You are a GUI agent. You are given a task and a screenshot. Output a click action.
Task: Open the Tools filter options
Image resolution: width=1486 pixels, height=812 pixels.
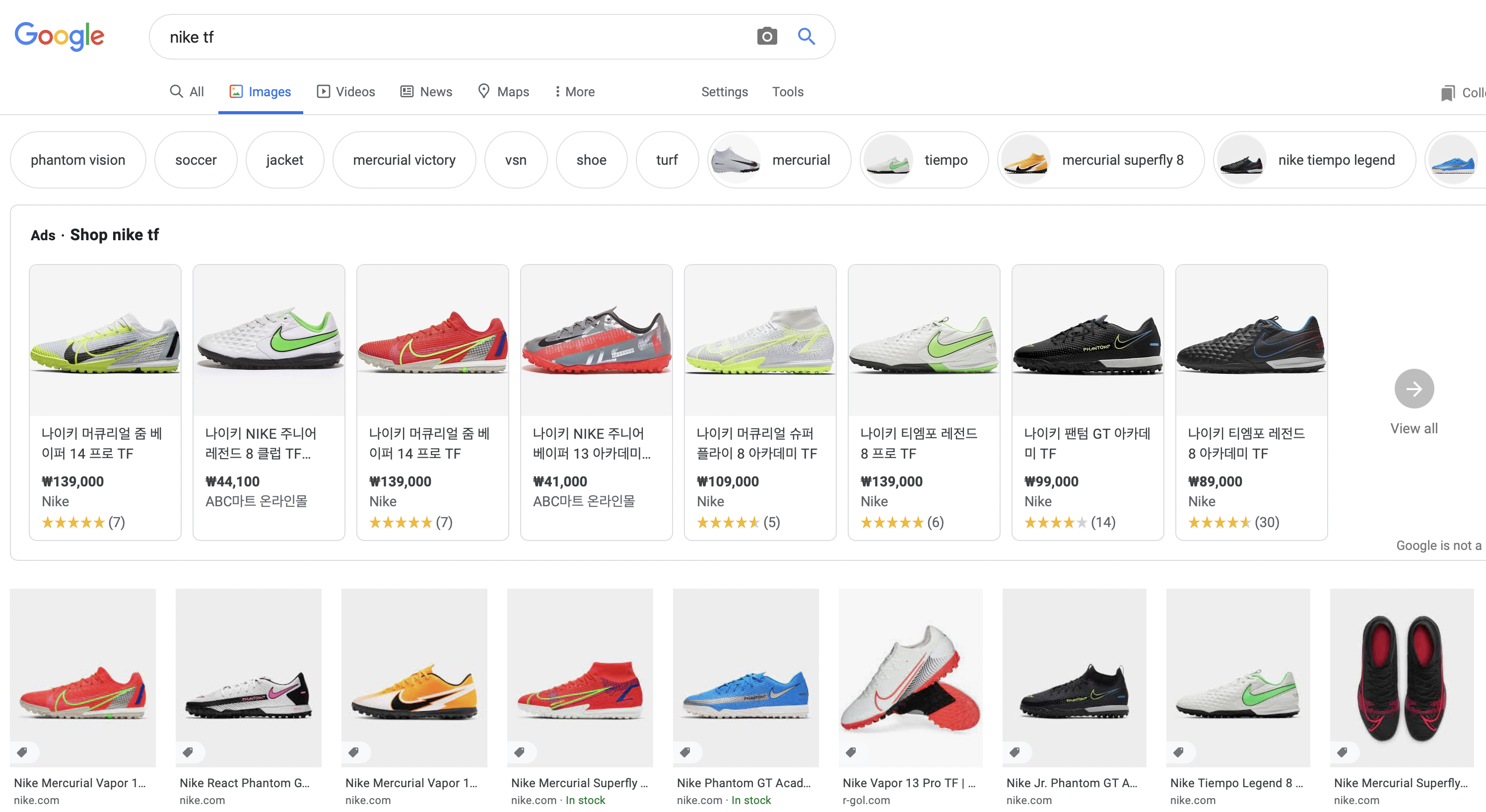coord(787,92)
